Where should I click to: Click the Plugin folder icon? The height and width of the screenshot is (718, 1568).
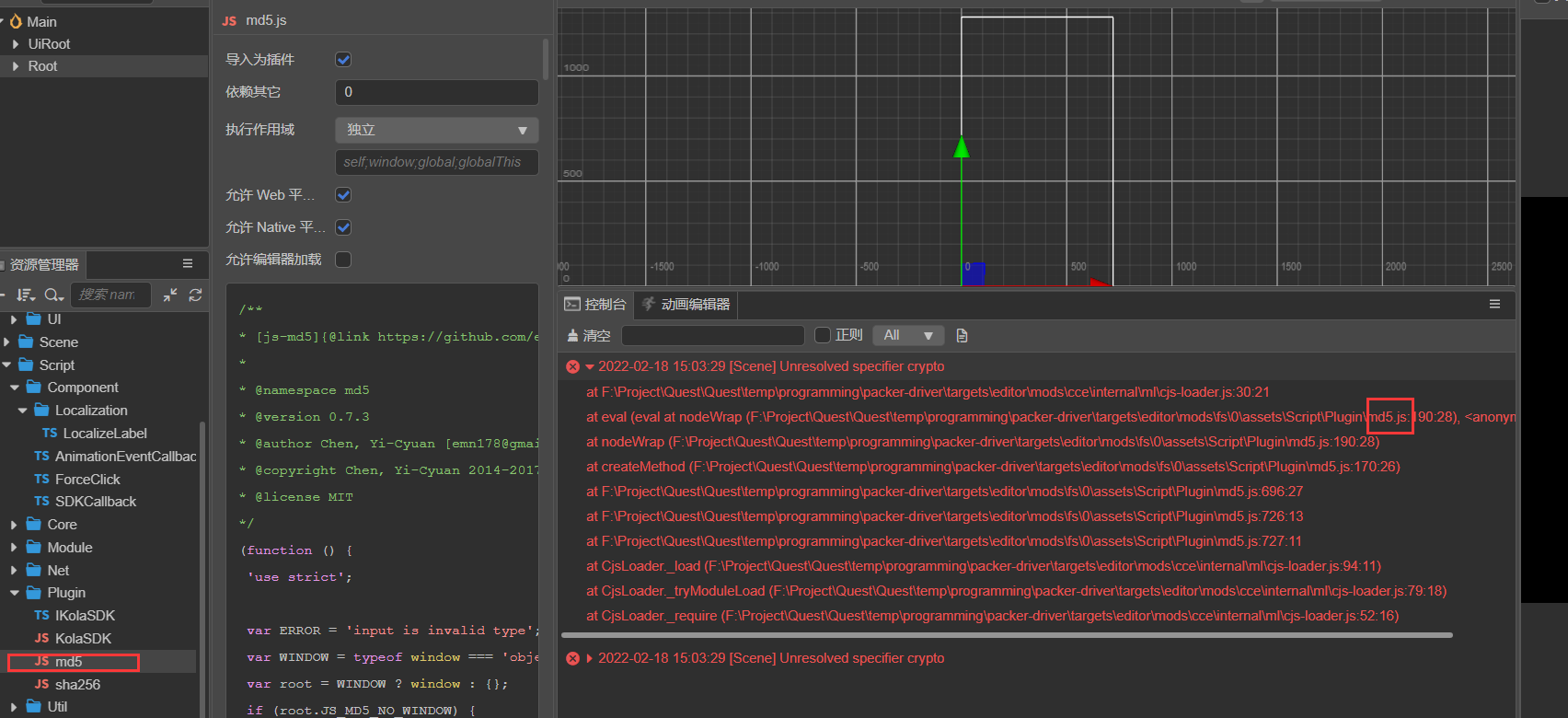click(x=34, y=593)
